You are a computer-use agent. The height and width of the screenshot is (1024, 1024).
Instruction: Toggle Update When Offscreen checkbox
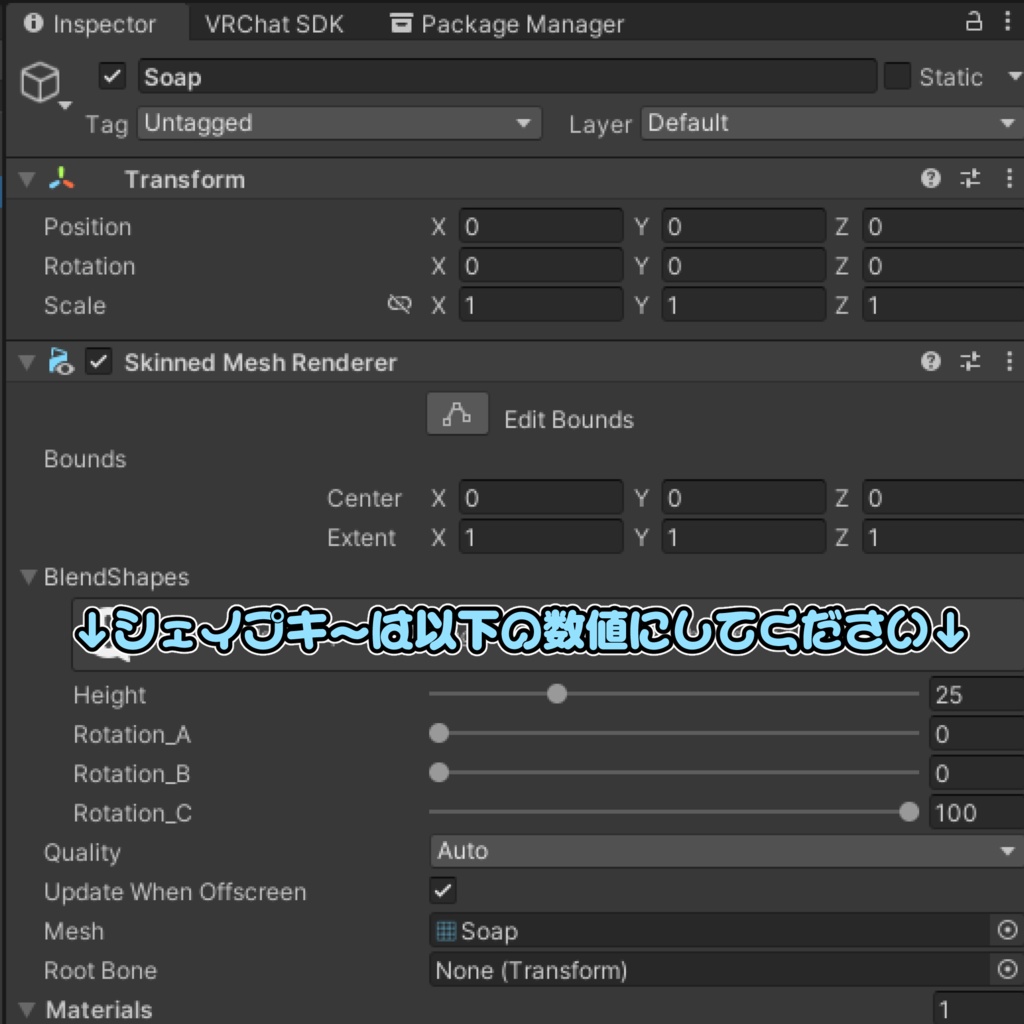(x=443, y=891)
